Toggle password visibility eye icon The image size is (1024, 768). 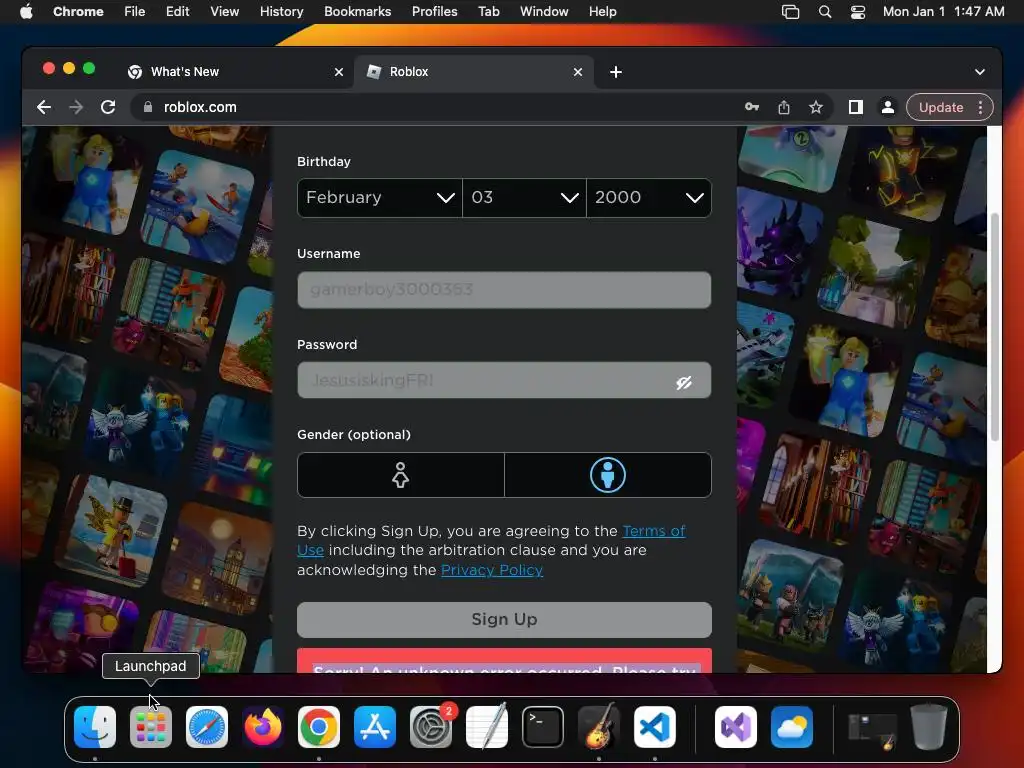click(x=683, y=382)
